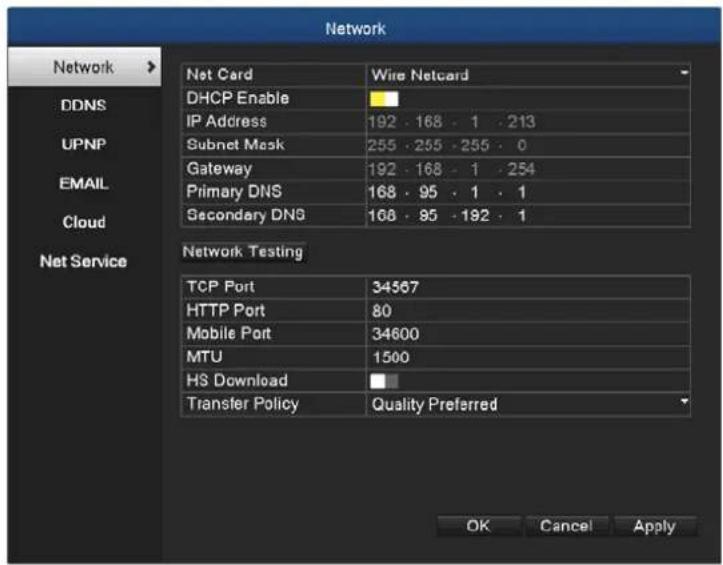The image size is (723, 565).
Task: Click the TCP Port label
Action: click(x=220, y=287)
